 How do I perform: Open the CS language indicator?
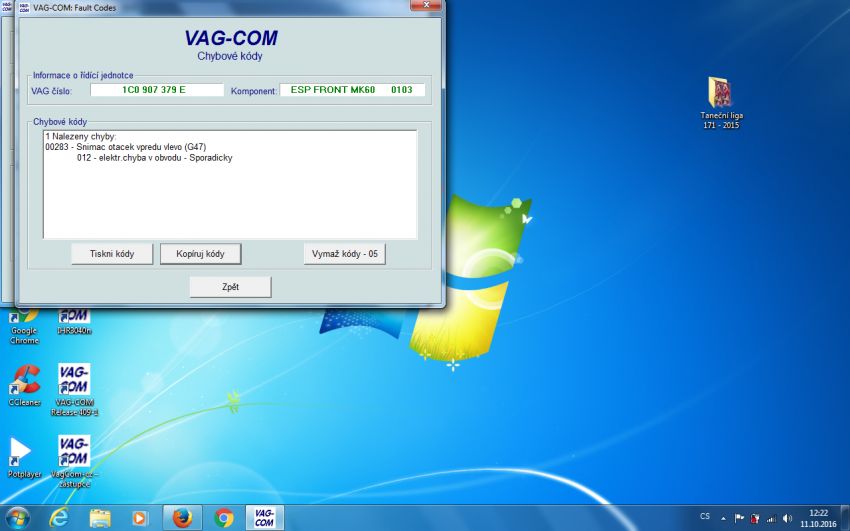click(x=705, y=517)
